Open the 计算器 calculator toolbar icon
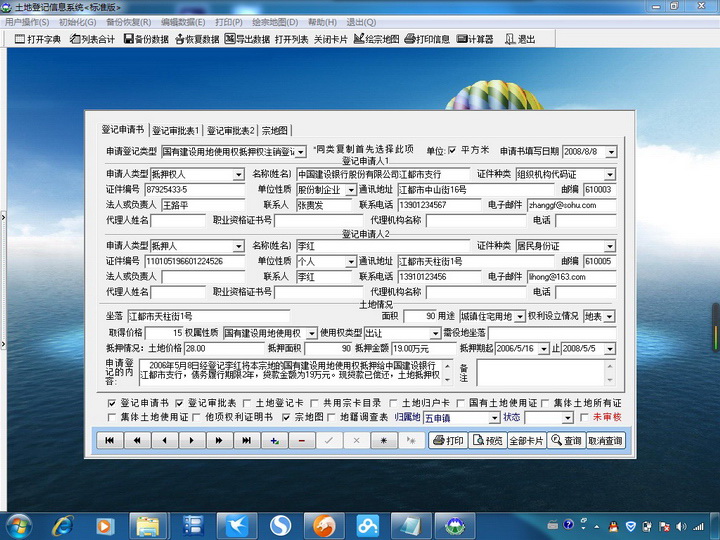This screenshot has width=720, height=540. (475, 39)
